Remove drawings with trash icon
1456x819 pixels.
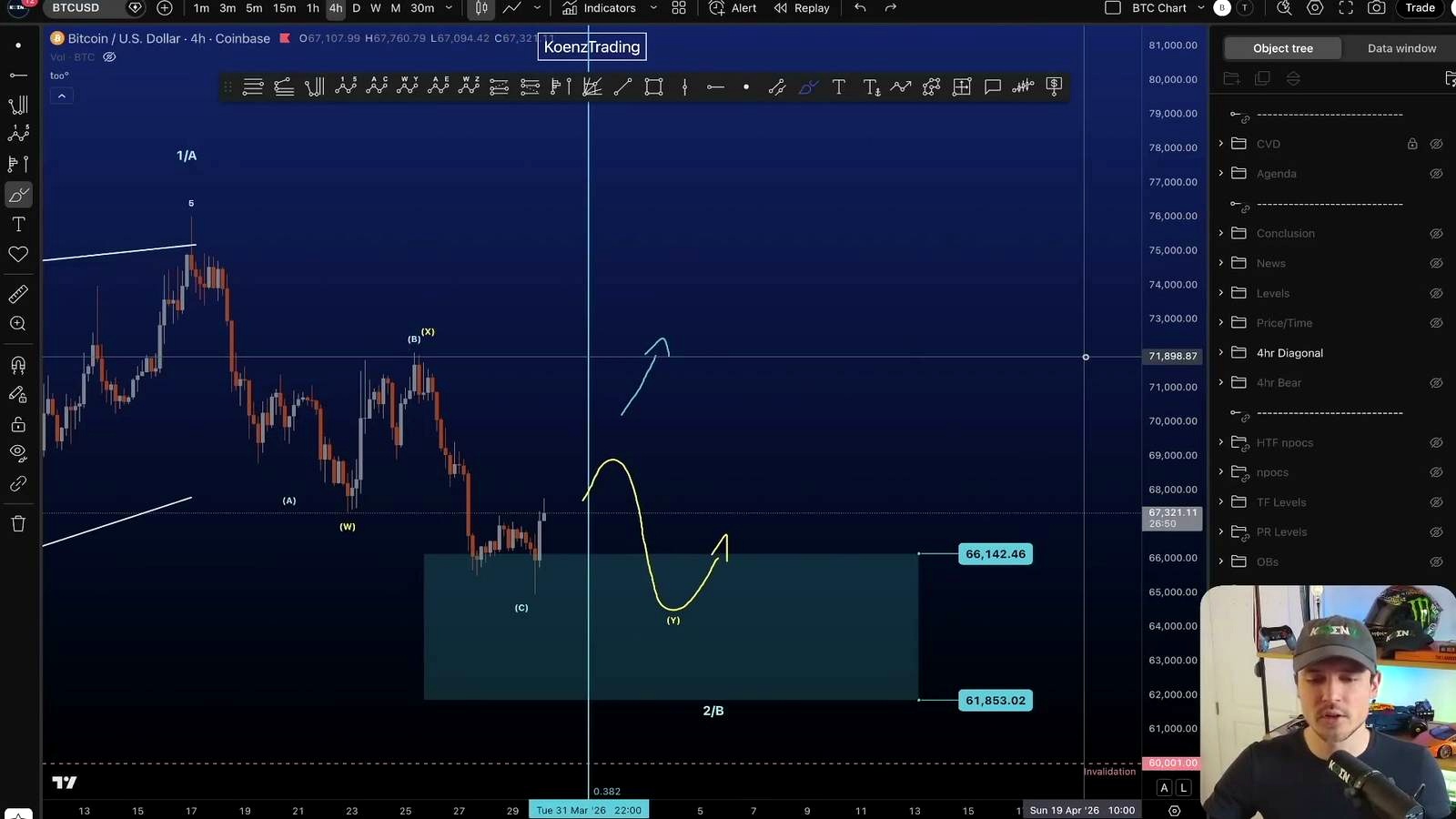click(x=18, y=523)
